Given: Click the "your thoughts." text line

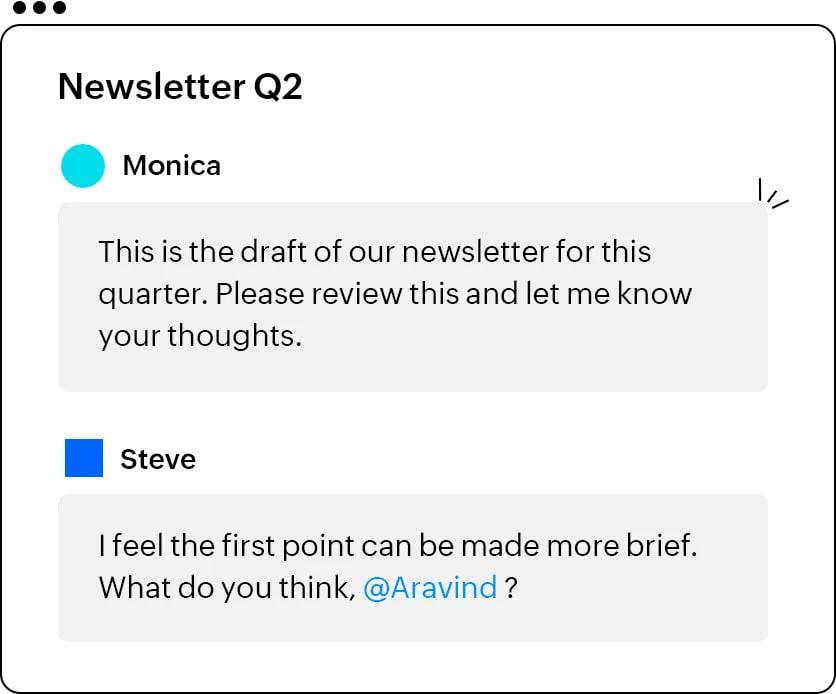Looking at the screenshot, I should point(199,336).
